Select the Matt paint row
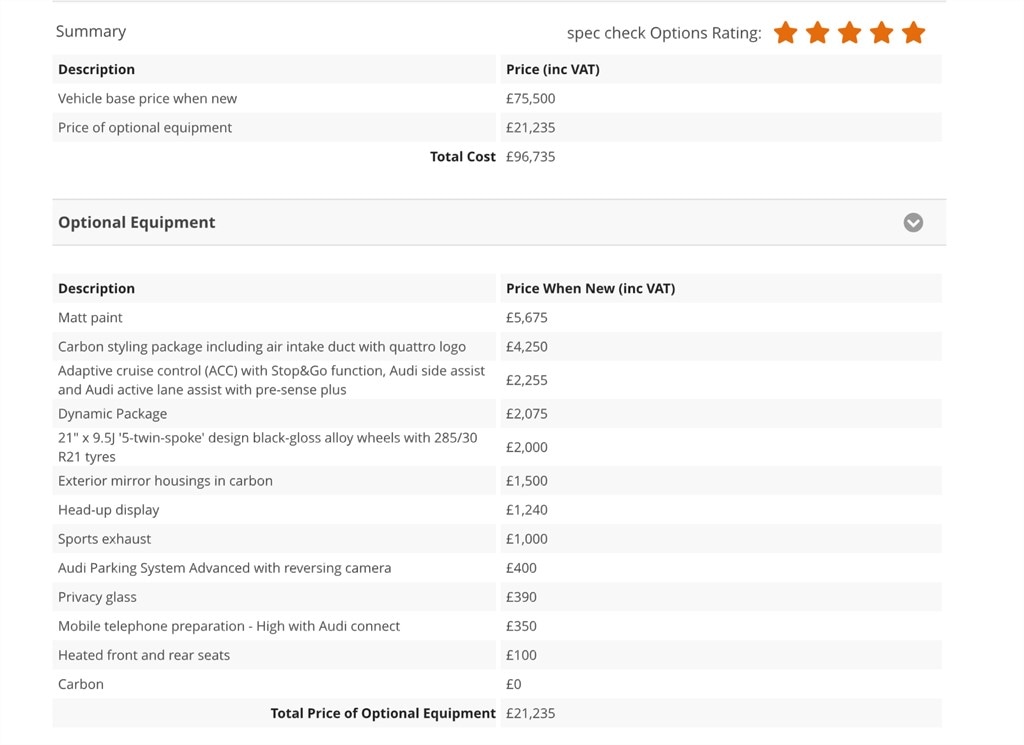Image resolution: width=1024 pixels, height=745 pixels. (497, 317)
